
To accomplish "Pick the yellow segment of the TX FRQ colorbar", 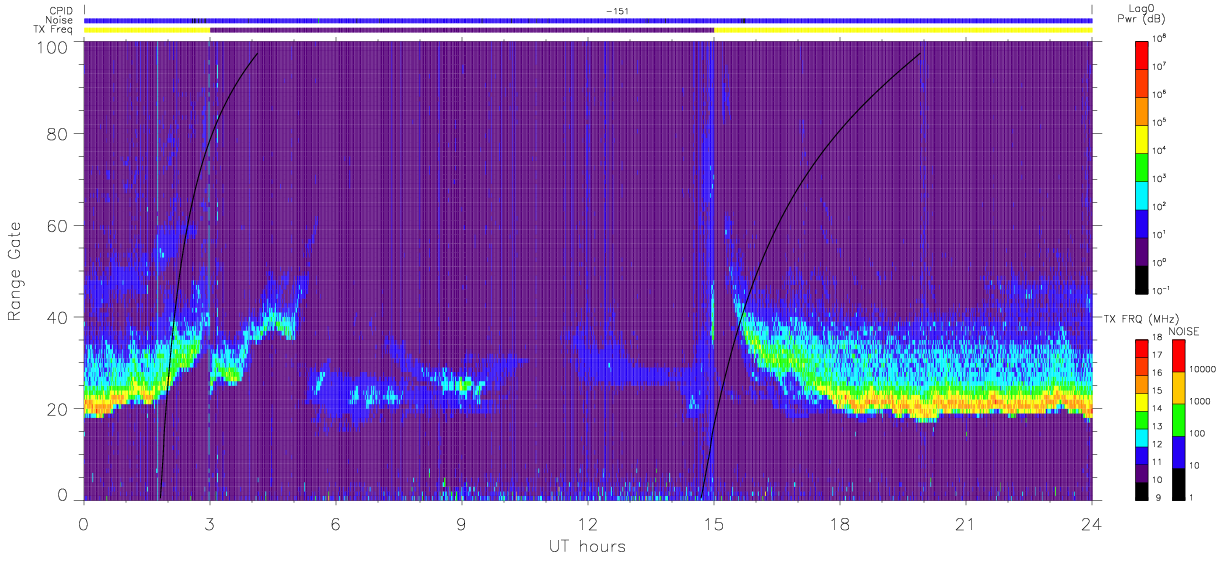I will 1143,401.
